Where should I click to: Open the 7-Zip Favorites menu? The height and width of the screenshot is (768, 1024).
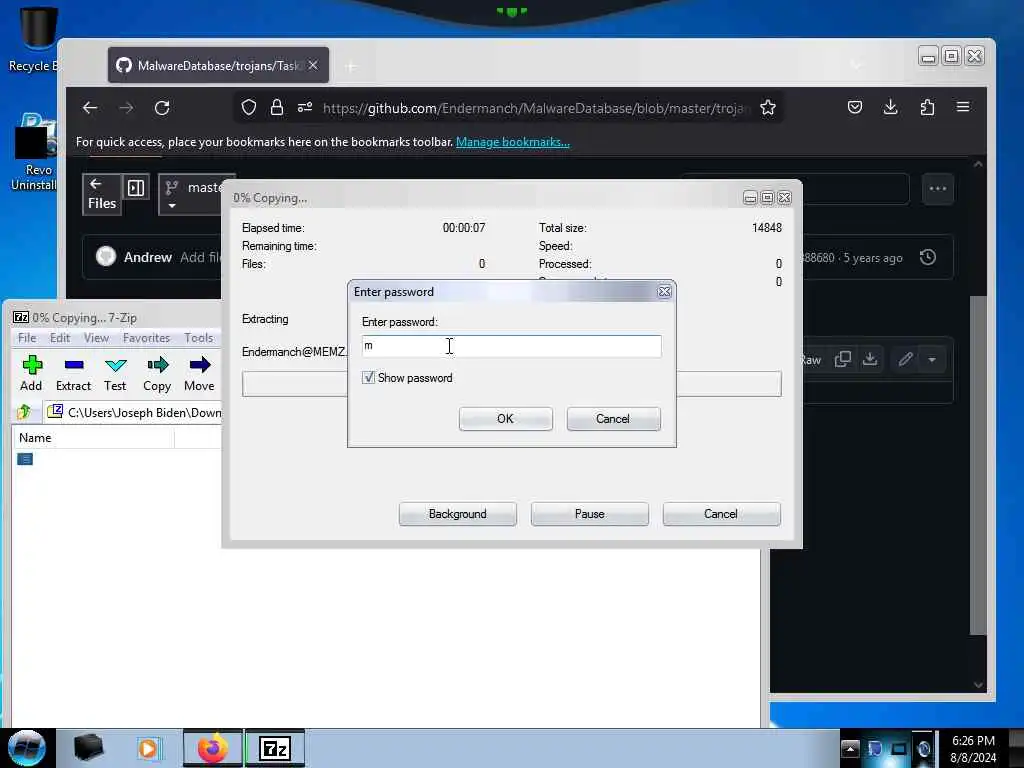pos(146,338)
